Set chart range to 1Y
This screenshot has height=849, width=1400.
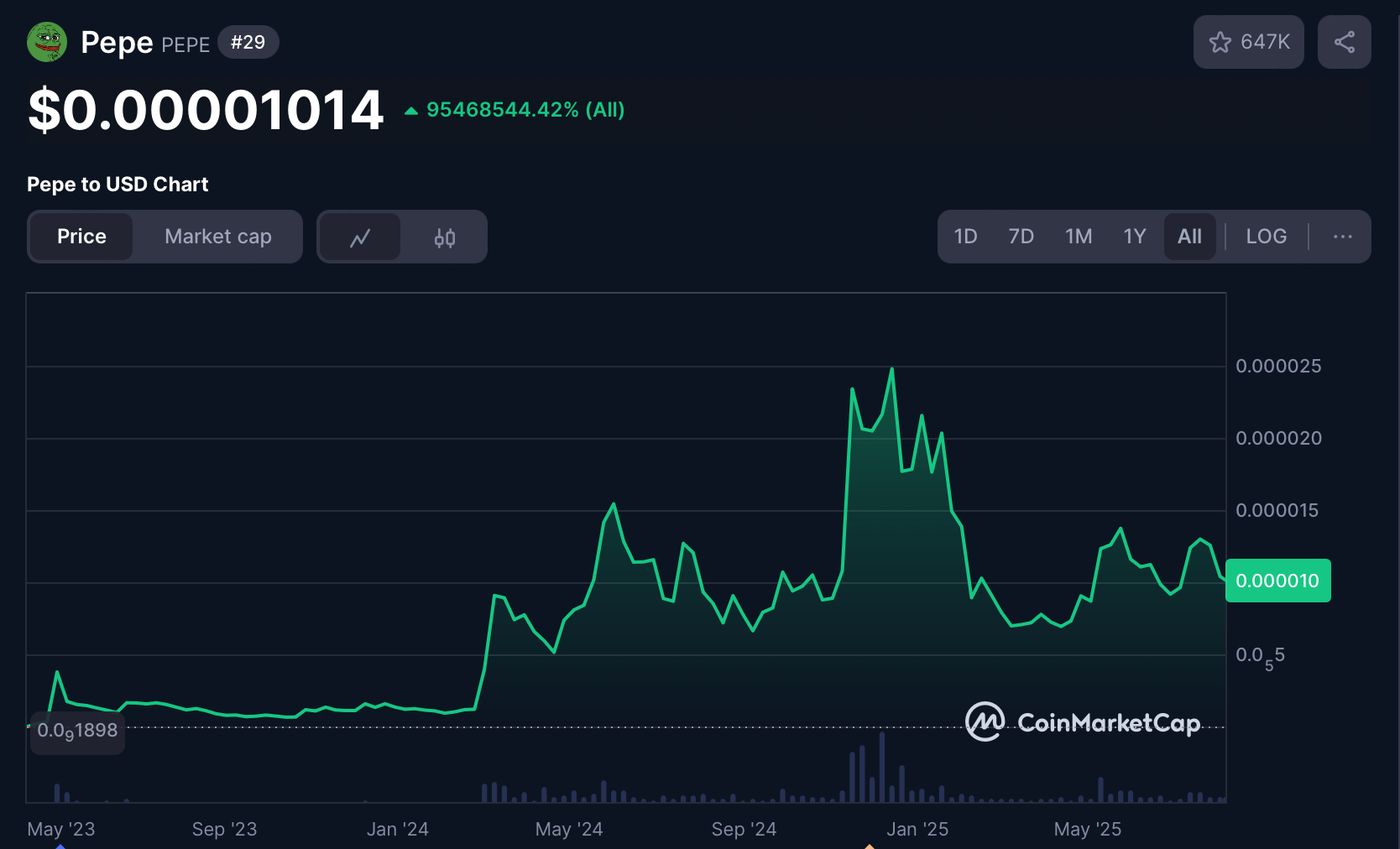(1135, 237)
